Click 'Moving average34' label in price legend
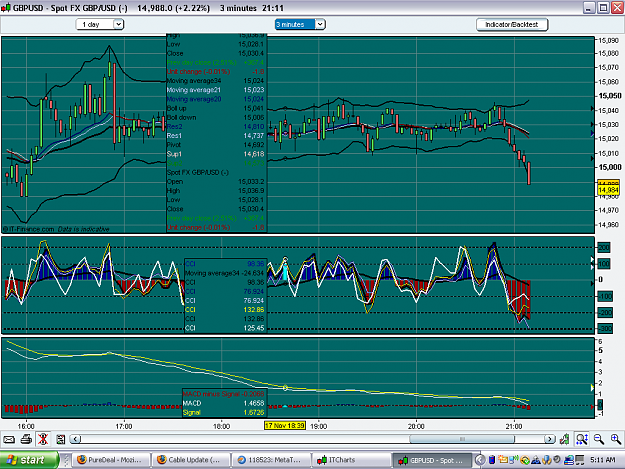This screenshot has height=469, width=625. pos(194,81)
